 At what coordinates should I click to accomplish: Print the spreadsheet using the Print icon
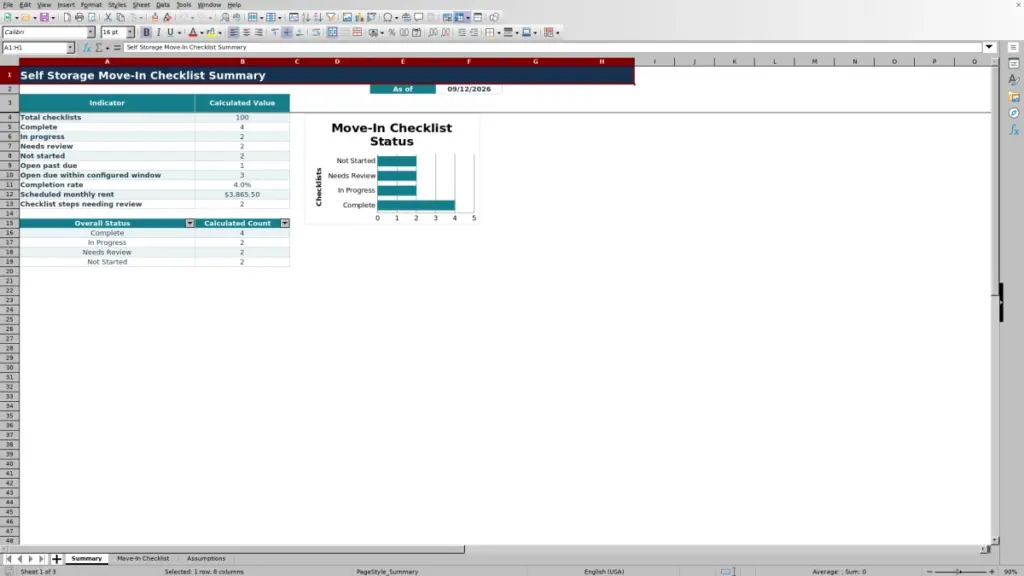coord(79,17)
